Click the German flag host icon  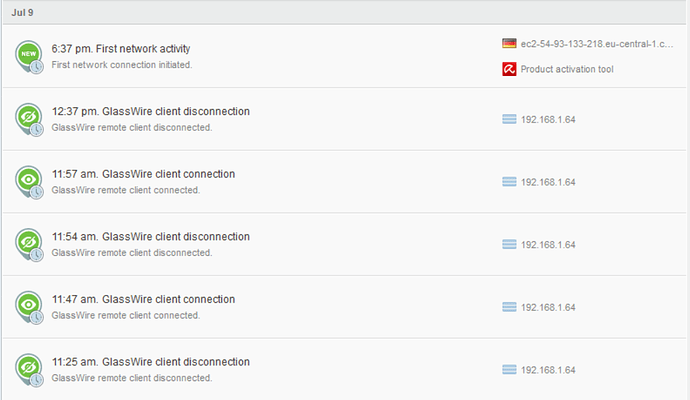(x=509, y=44)
